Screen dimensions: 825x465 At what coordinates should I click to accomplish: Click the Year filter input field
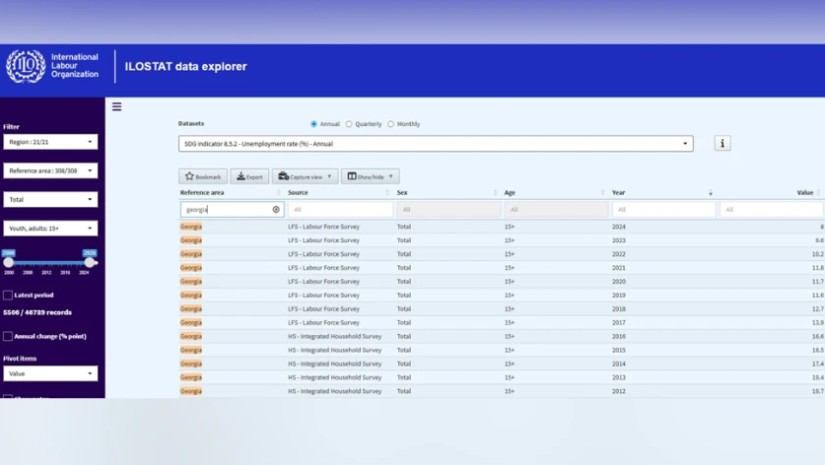click(663, 210)
